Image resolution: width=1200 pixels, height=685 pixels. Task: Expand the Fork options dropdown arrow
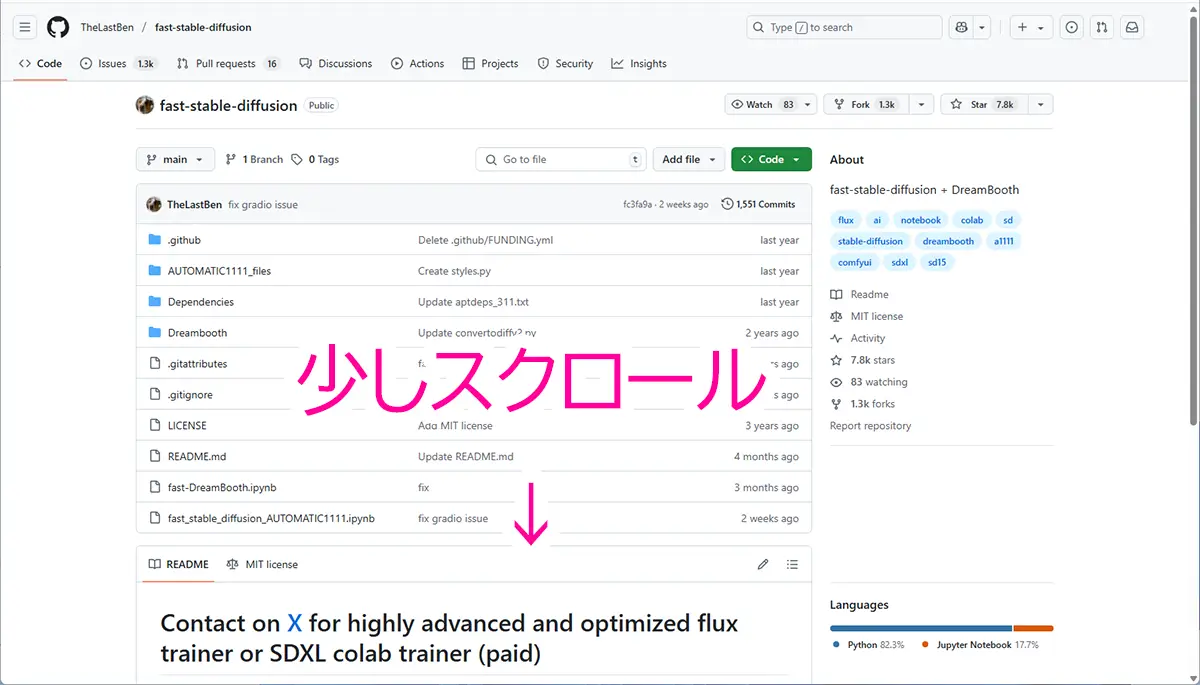tap(922, 104)
